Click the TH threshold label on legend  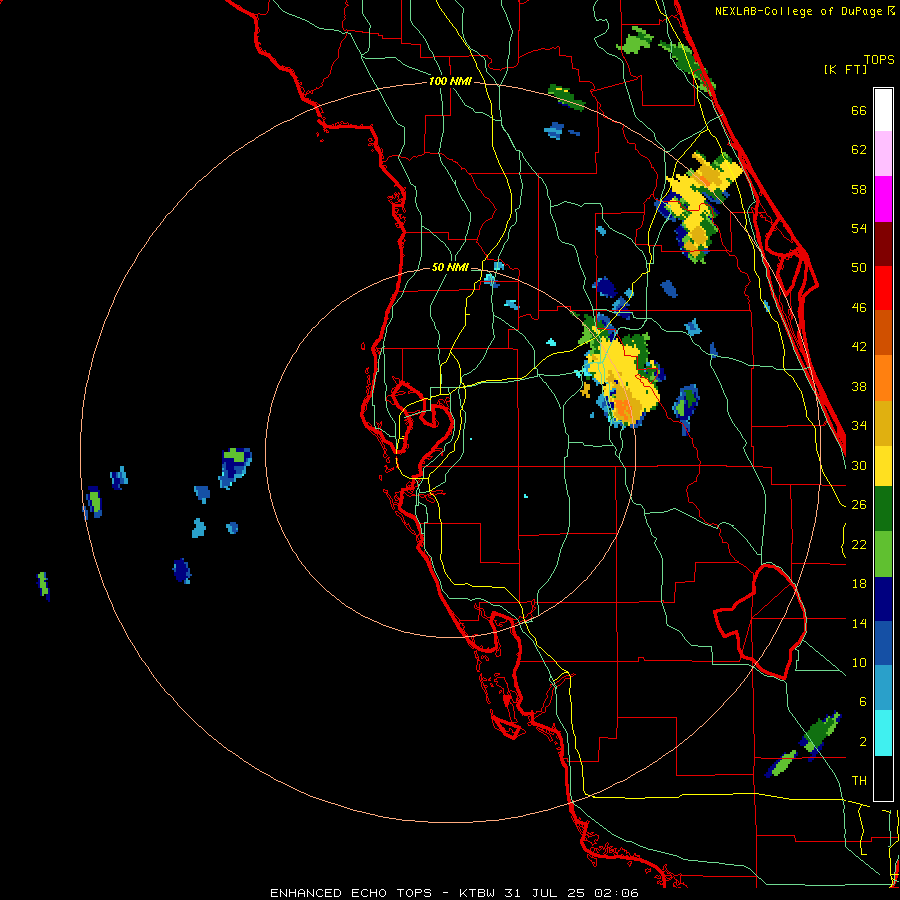[x=859, y=781]
